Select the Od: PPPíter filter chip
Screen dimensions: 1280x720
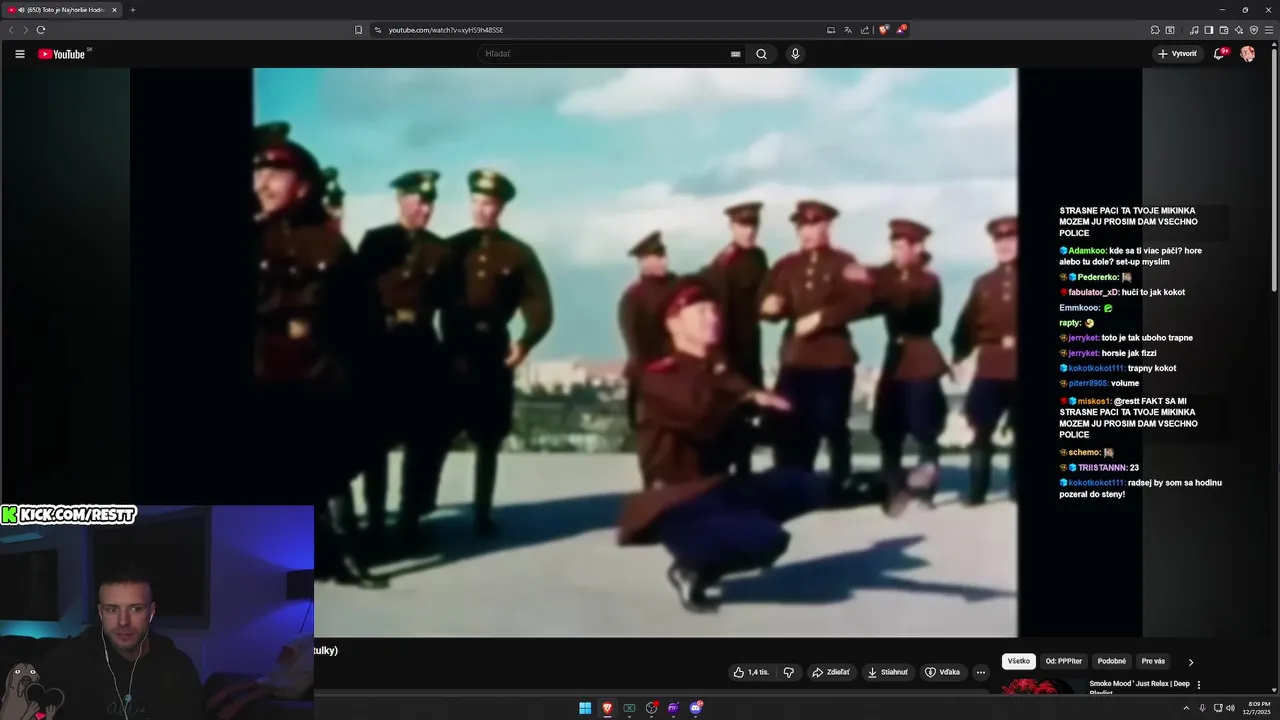(x=1064, y=661)
